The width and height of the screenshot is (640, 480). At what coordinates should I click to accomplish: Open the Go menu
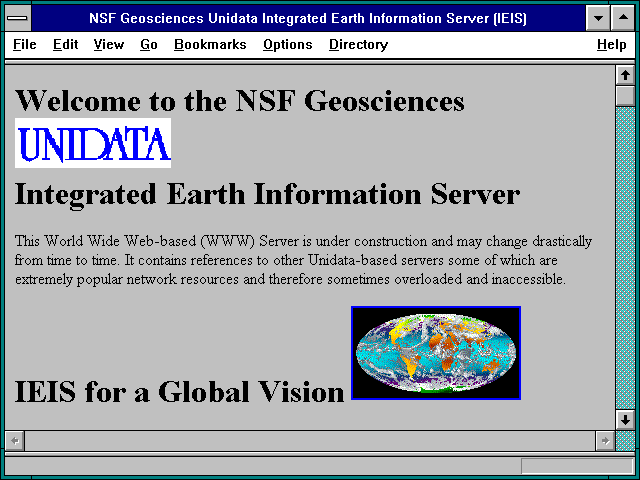149,44
